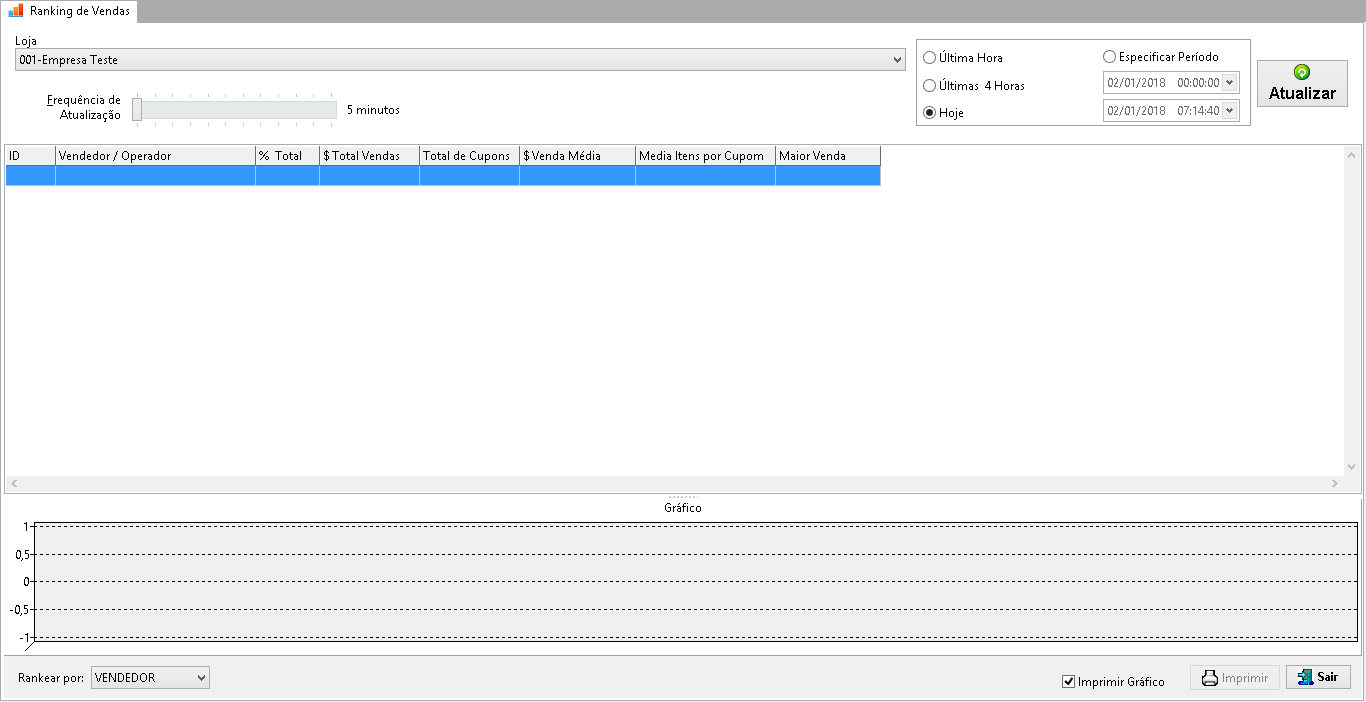Click the '5 minutos' frequency label
The width and height of the screenshot is (1366, 702).
(373, 110)
